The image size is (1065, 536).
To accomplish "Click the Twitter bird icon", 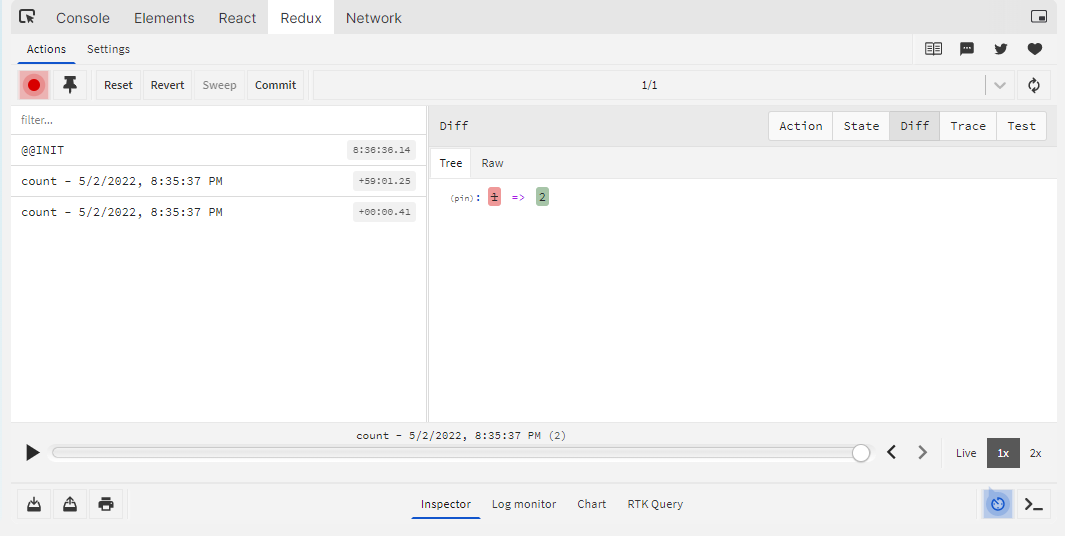I will coord(1000,49).
